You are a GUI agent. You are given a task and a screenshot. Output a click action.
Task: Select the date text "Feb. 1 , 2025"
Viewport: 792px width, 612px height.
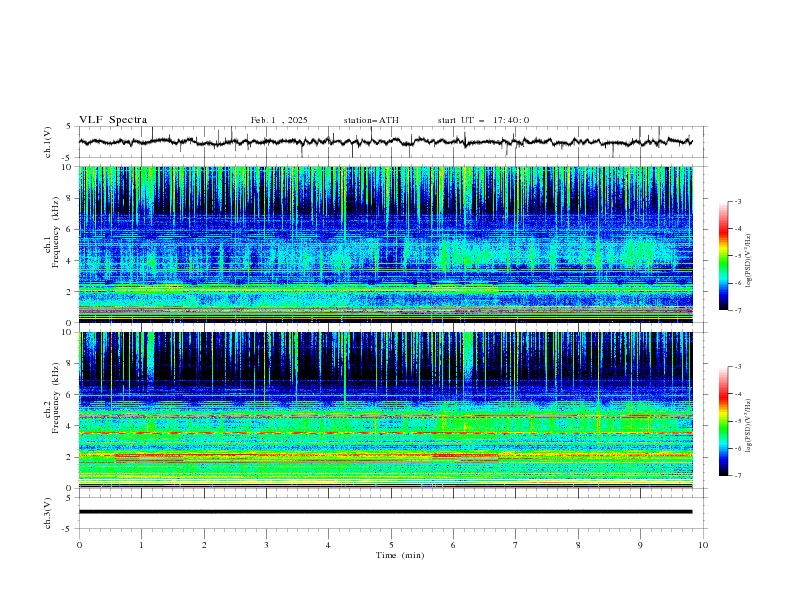coord(279,120)
